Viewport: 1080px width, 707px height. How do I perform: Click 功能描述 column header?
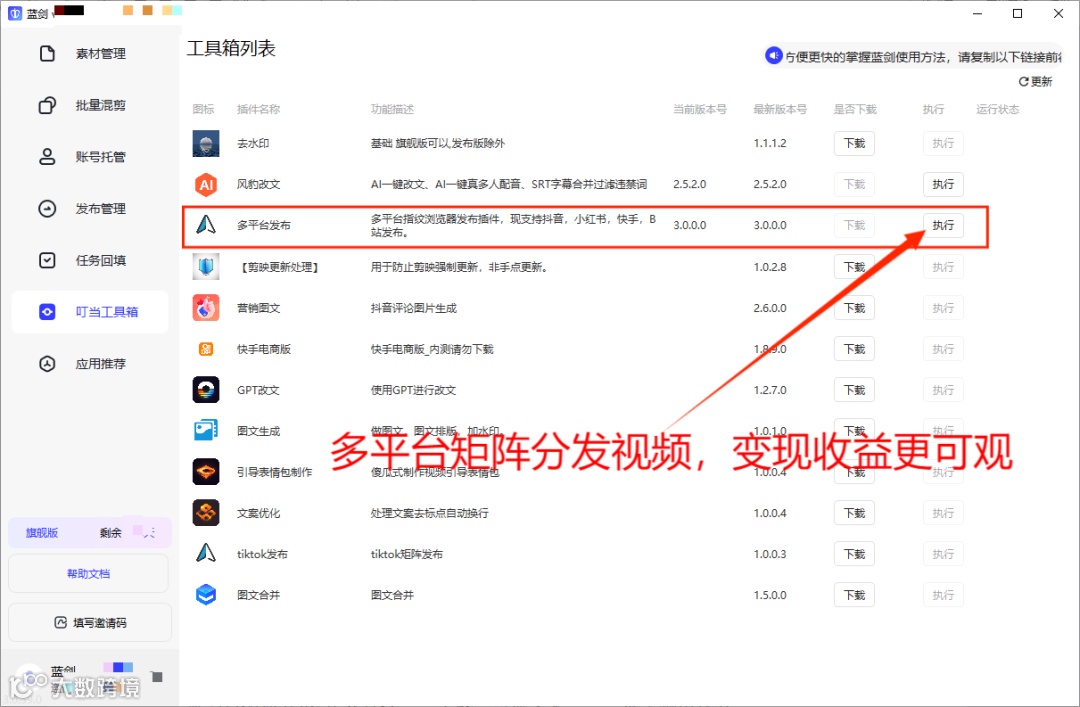(392, 109)
